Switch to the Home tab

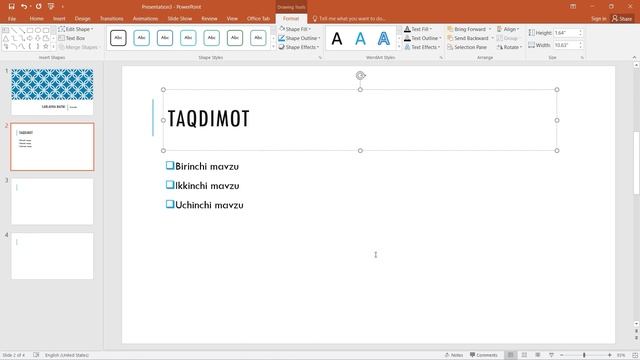36,18
